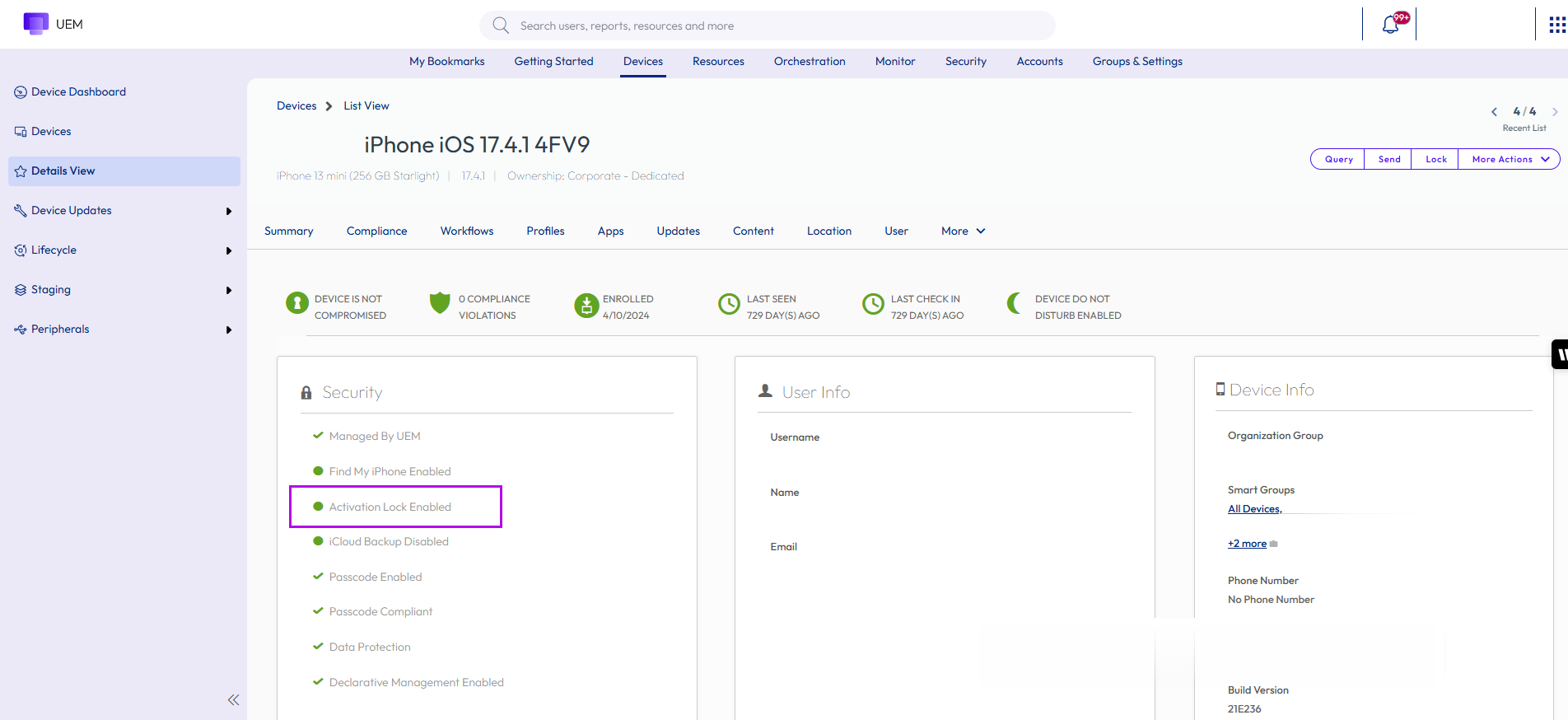Image resolution: width=1568 pixels, height=720 pixels.
Task: Click the Device Info phone icon
Action: 1220,389
